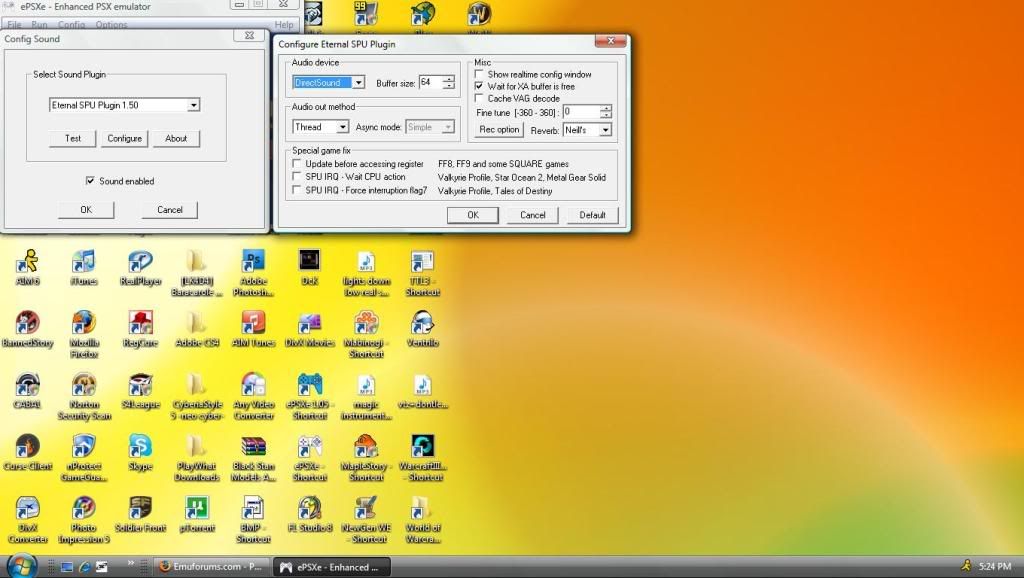Click the Fine tune value field

581,112
